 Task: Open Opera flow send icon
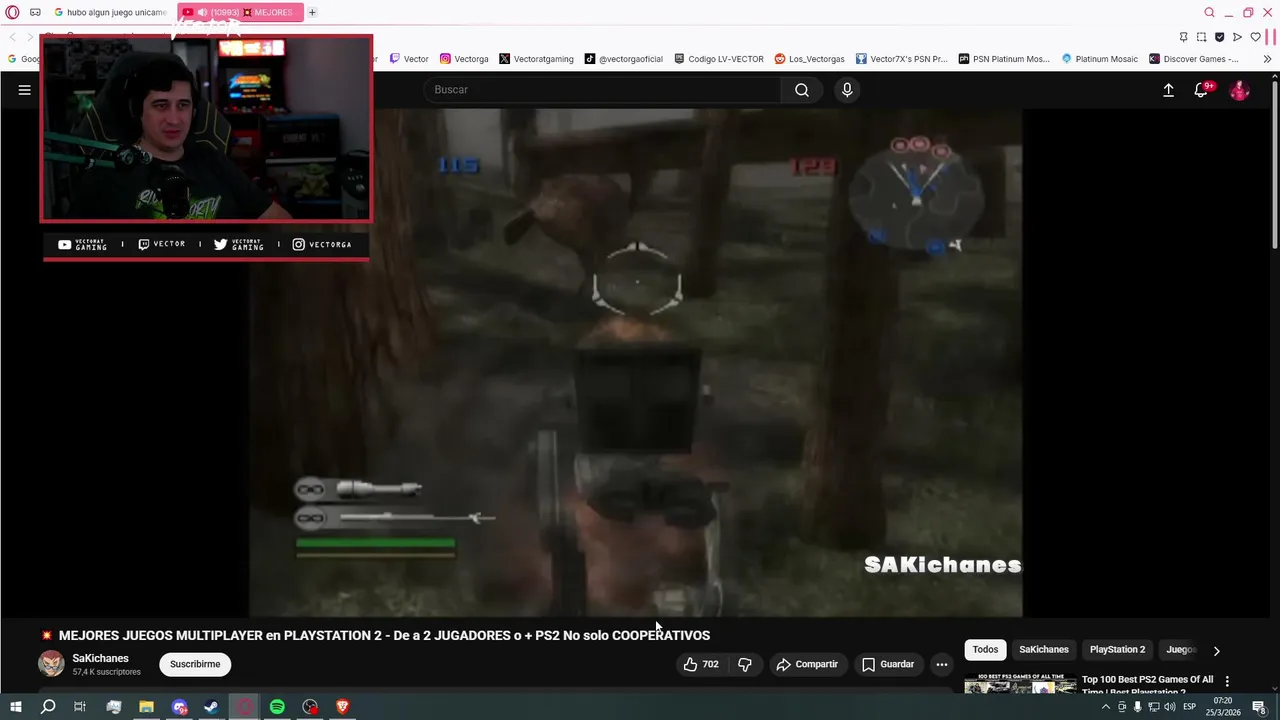tap(1237, 37)
